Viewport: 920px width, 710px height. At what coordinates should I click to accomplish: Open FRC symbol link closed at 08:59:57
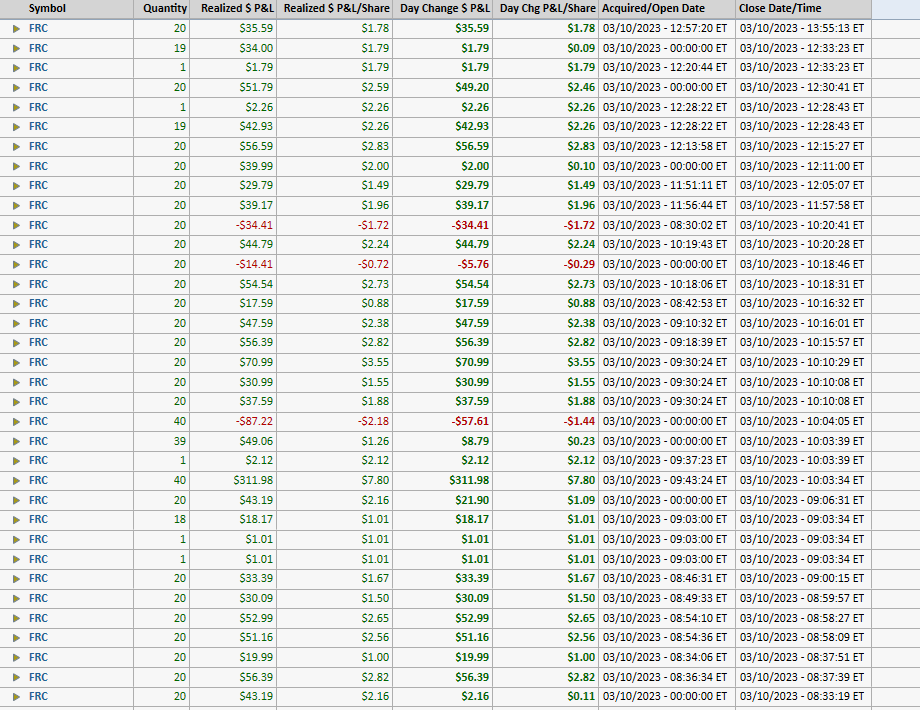38,599
